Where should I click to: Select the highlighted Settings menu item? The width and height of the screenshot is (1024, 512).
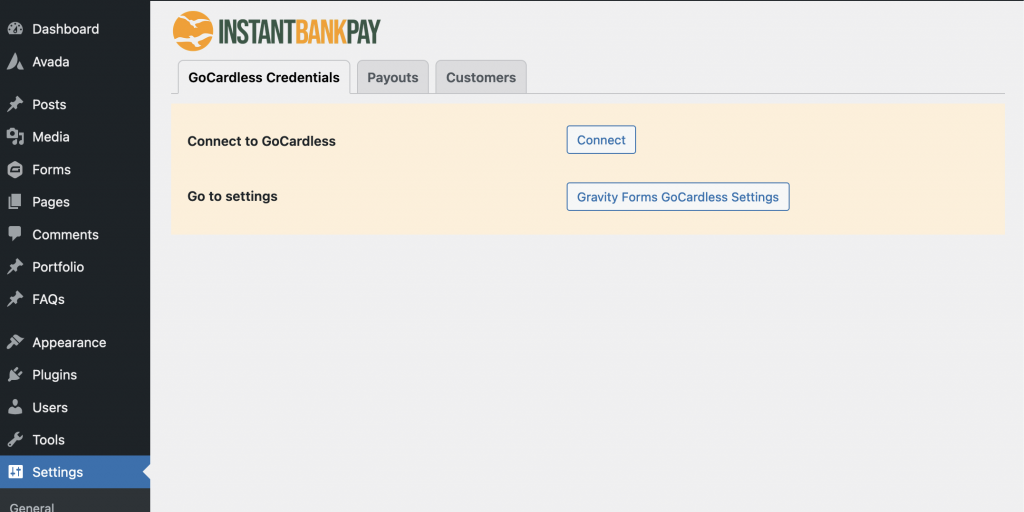tap(75, 472)
